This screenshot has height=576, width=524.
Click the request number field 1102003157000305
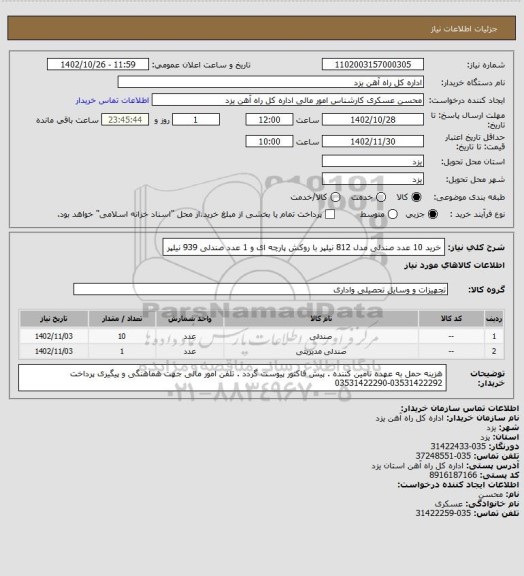[x=373, y=64]
